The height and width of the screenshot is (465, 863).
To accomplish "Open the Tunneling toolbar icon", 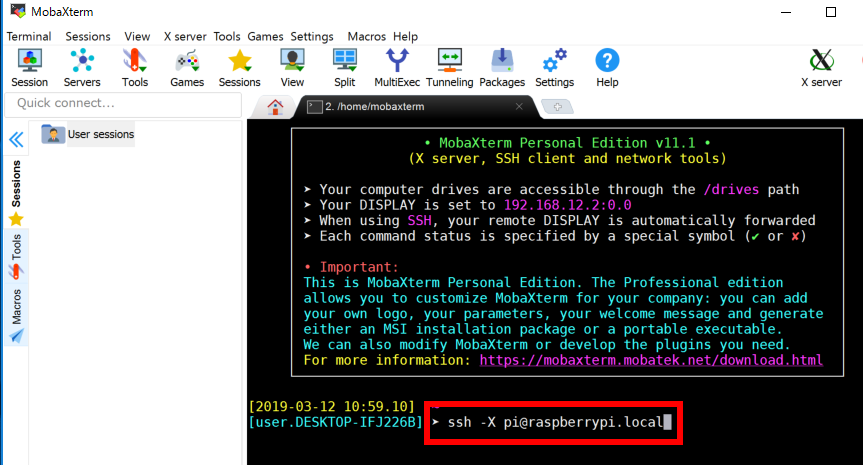I will [x=450, y=68].
